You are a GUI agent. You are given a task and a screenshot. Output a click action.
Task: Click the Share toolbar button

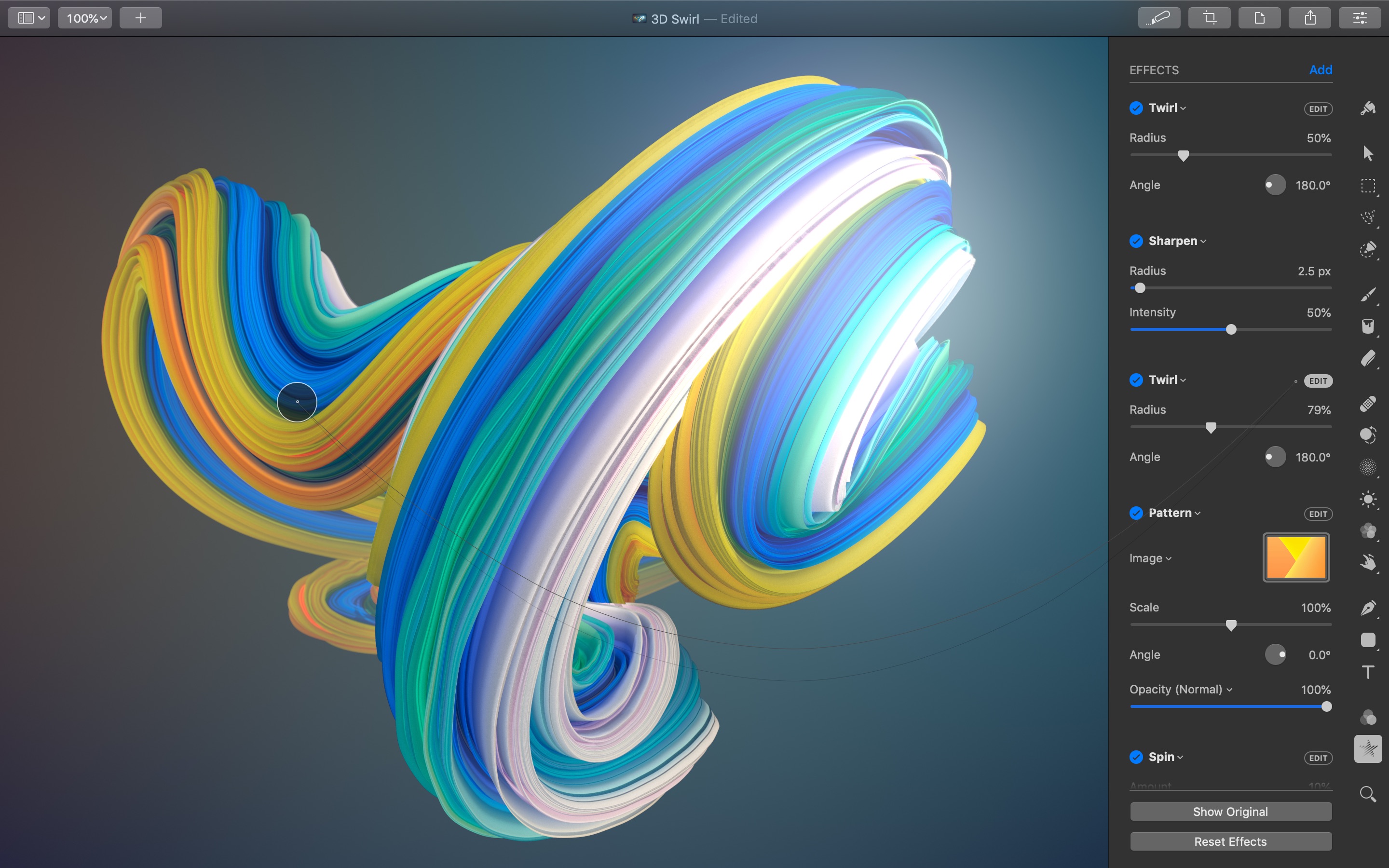[x=1310, y=18]
